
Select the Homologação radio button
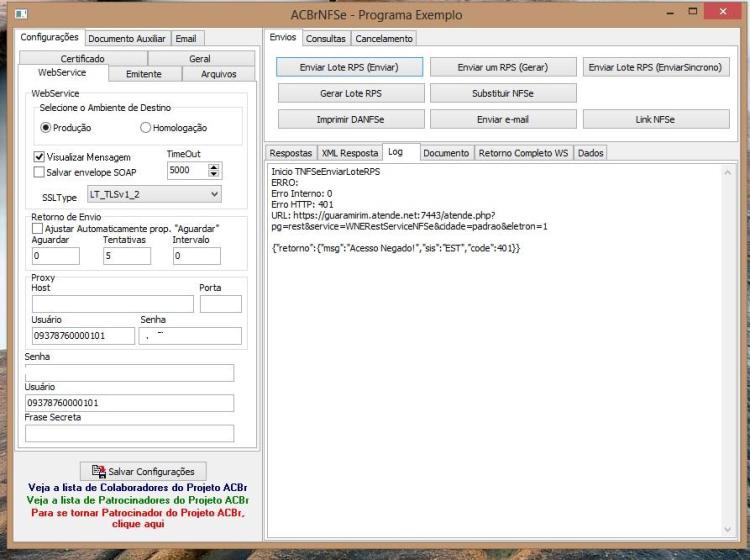click(x=145, y=128)
